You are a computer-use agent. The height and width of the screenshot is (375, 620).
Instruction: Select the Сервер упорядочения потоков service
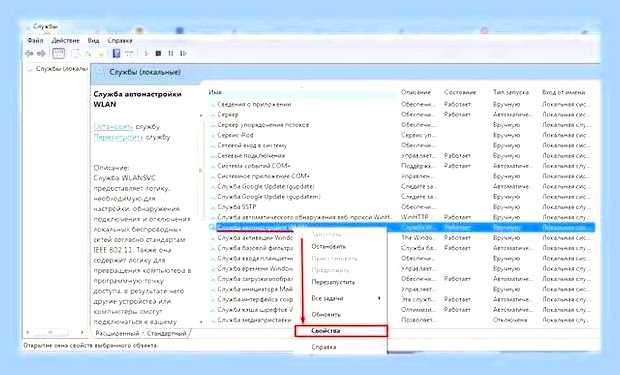point(400,125)
